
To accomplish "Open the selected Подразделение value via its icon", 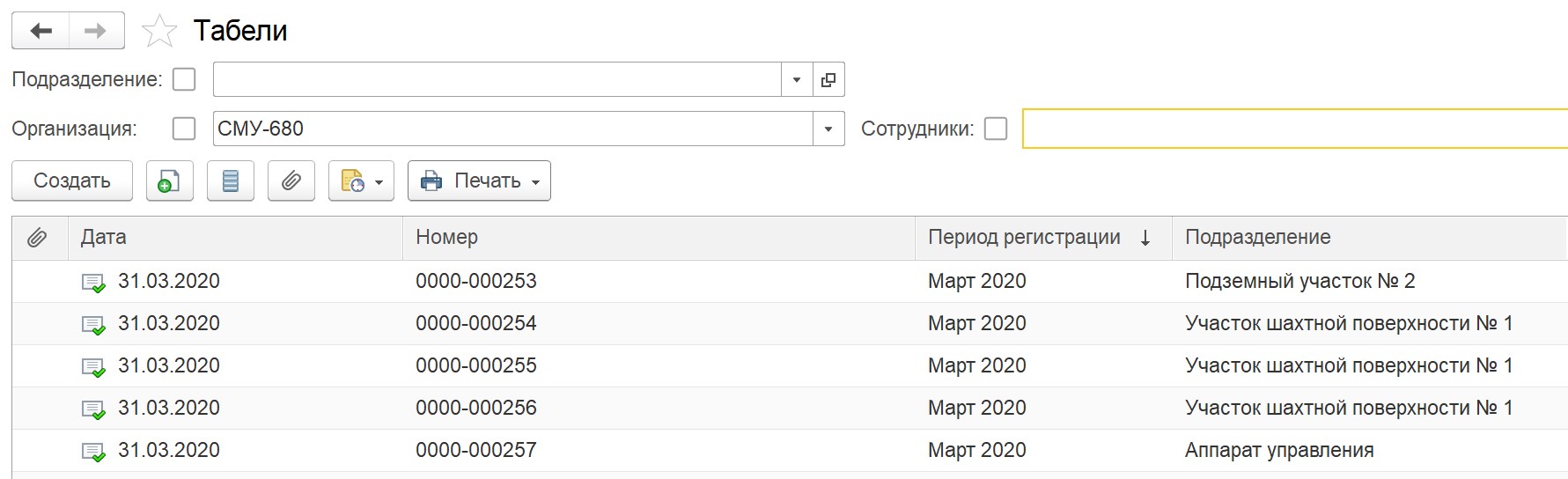I will [x=828, y=79].
